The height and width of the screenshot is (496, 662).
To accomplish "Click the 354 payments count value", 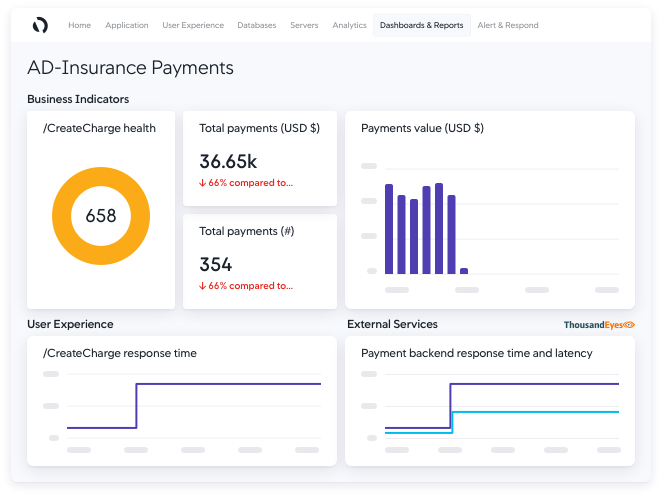I will [x=215, y=265].
